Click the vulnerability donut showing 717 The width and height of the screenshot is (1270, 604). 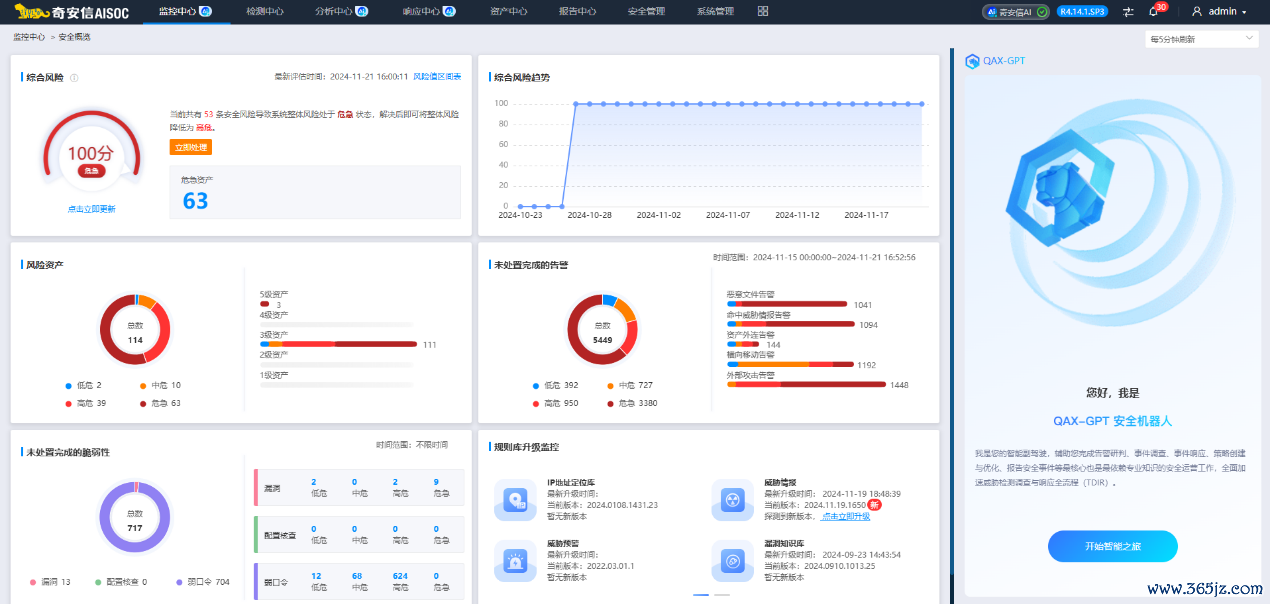[135, 517]
